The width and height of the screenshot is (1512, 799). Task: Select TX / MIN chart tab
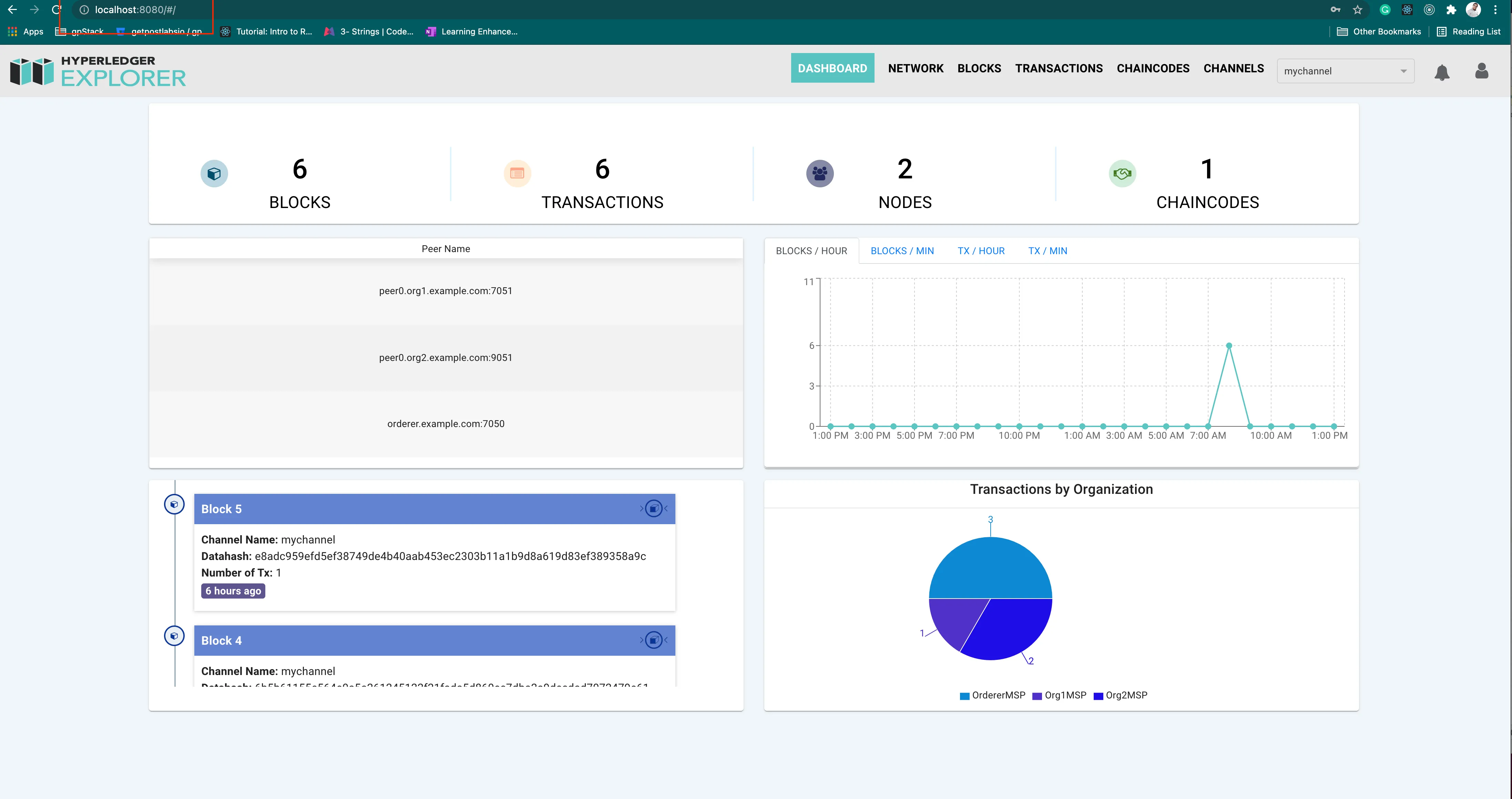[x=1047, y=251]
